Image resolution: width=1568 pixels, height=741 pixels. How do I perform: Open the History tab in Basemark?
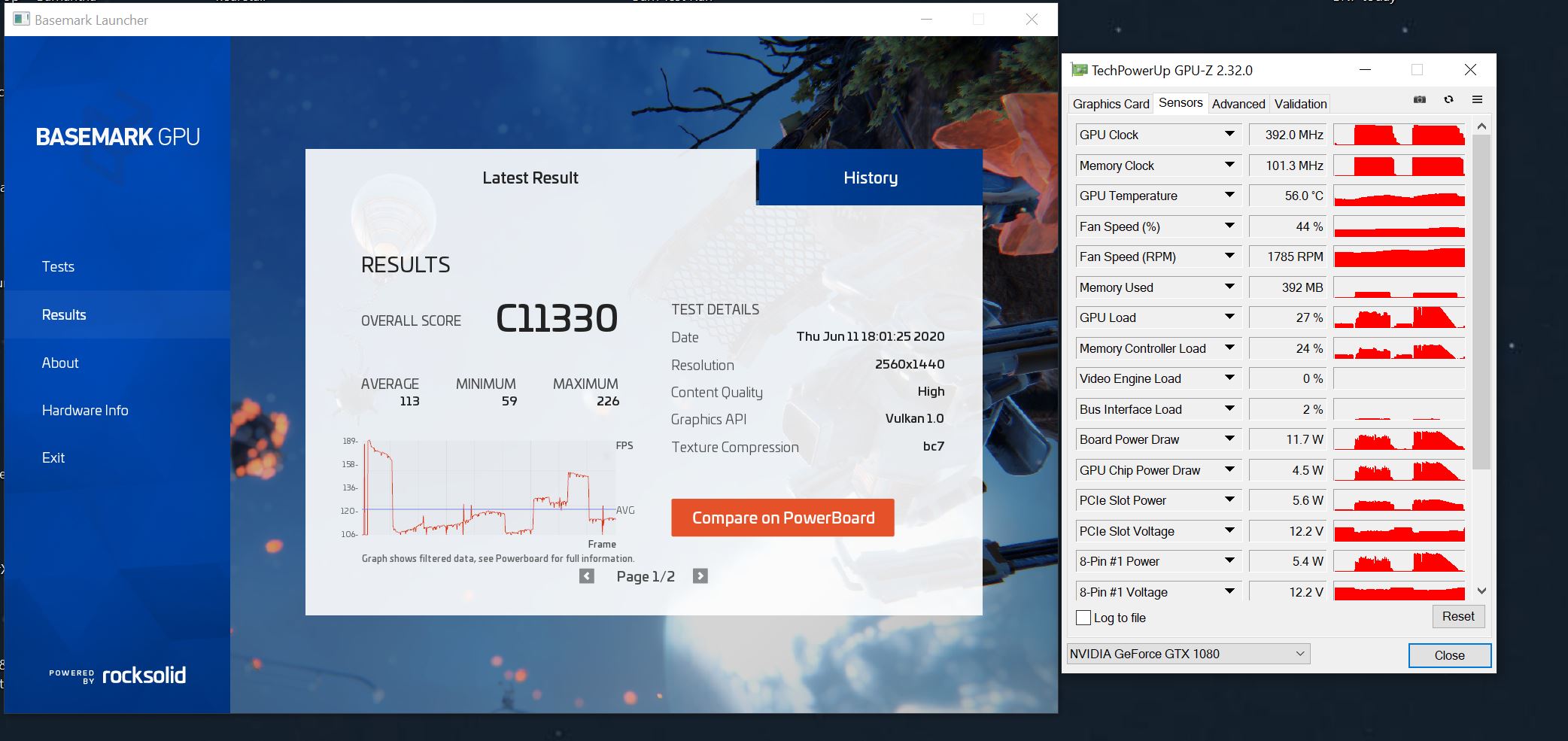[x=871, y=178]
